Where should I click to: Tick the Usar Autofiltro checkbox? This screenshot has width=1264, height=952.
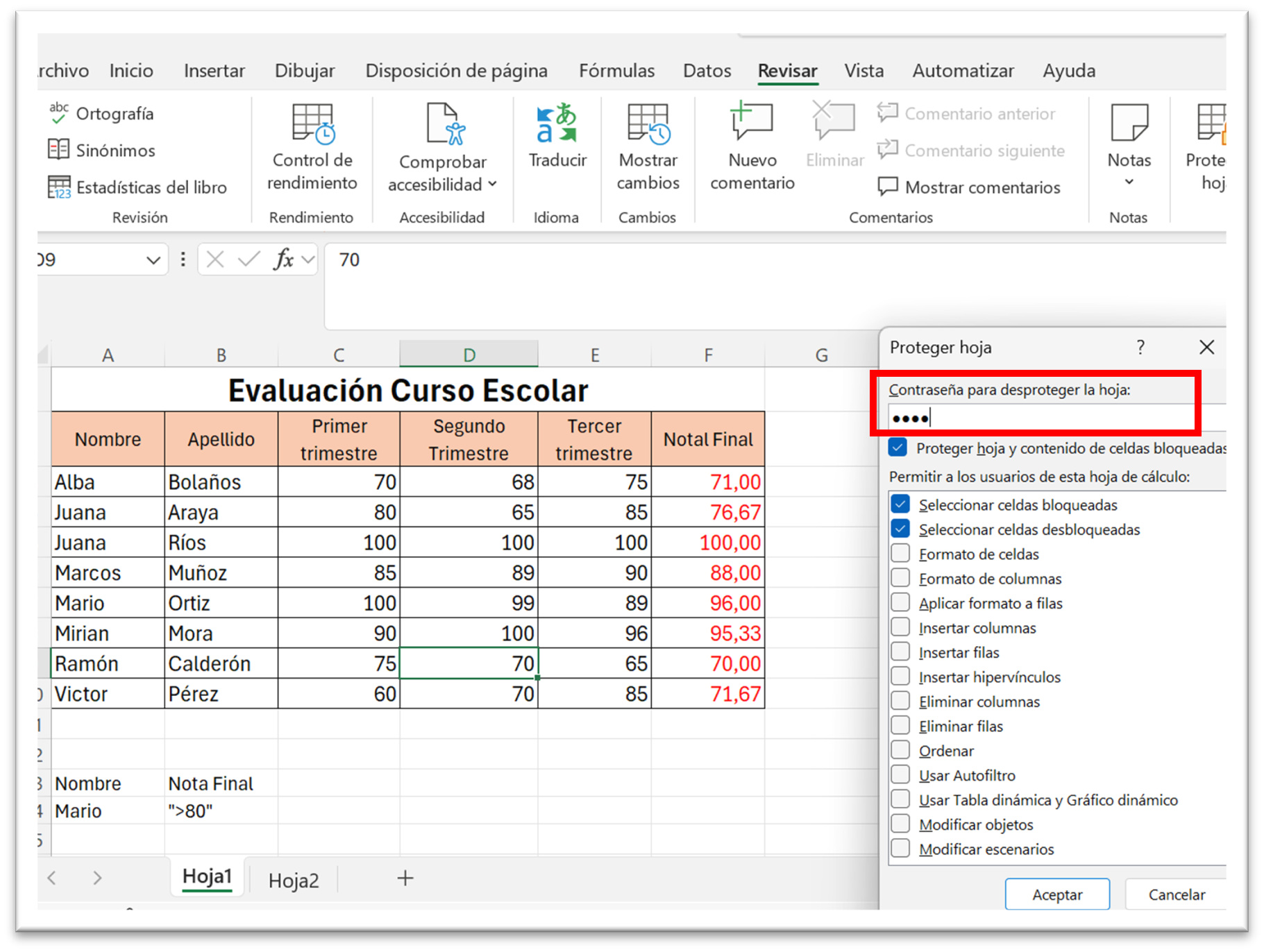[900, 775]
